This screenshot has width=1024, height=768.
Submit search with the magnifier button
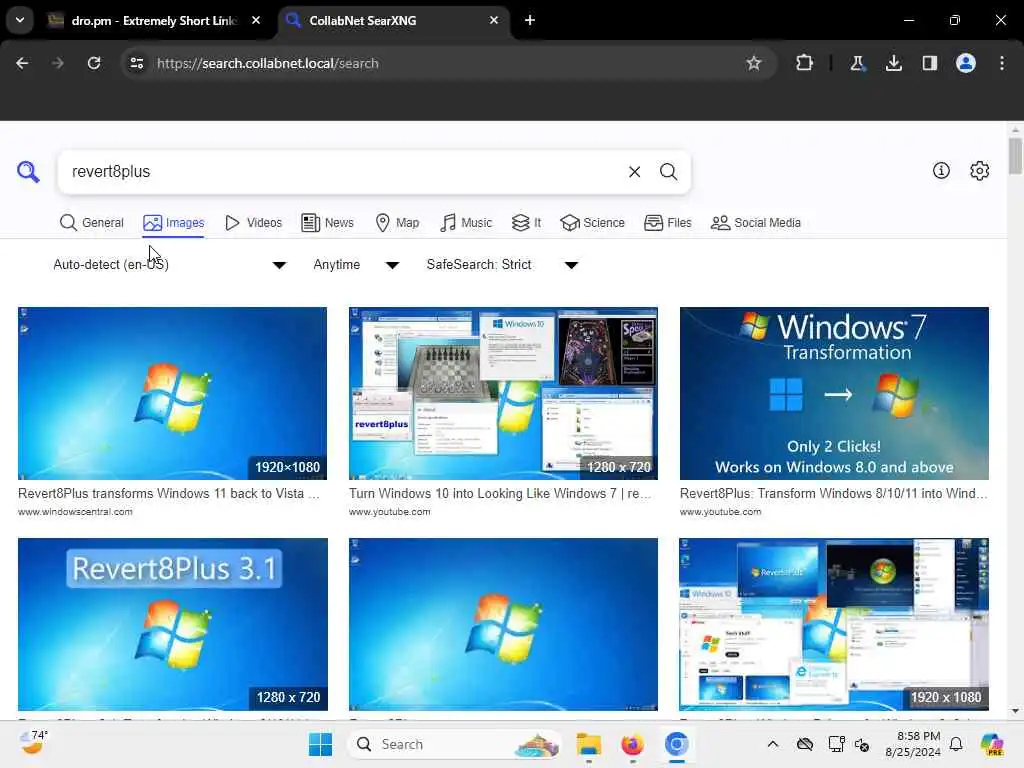(x=668, y=172)
